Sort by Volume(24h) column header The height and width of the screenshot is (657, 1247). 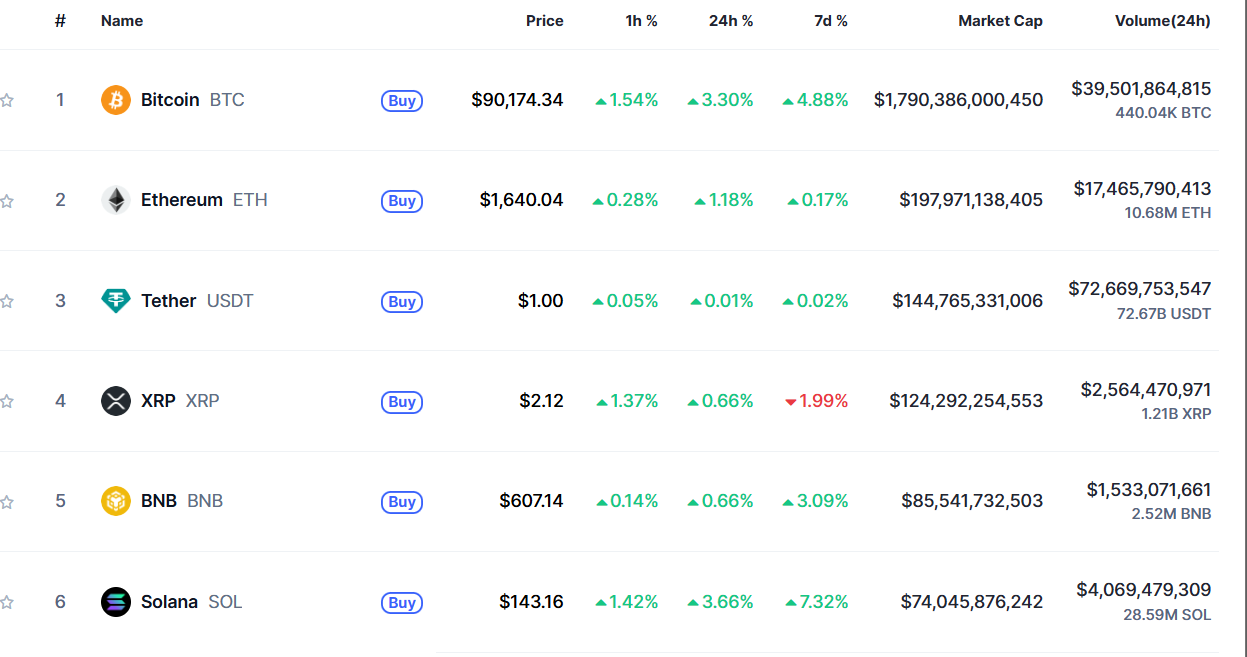(x=1162, y=21)
